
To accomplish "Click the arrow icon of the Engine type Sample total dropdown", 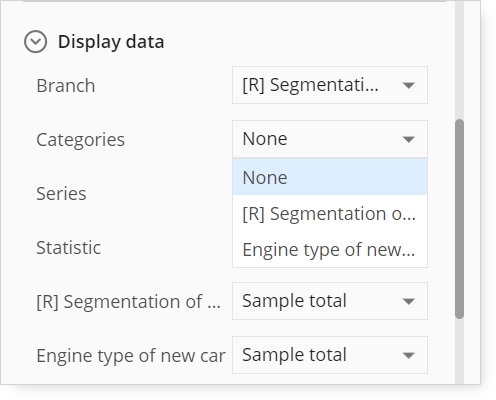I will point(408,355).
